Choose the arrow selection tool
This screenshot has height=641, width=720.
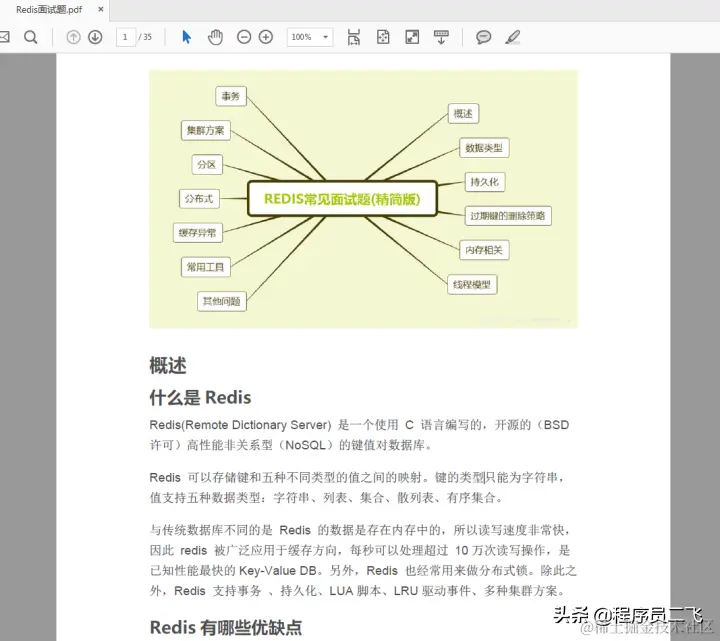[x=186, y=37]
